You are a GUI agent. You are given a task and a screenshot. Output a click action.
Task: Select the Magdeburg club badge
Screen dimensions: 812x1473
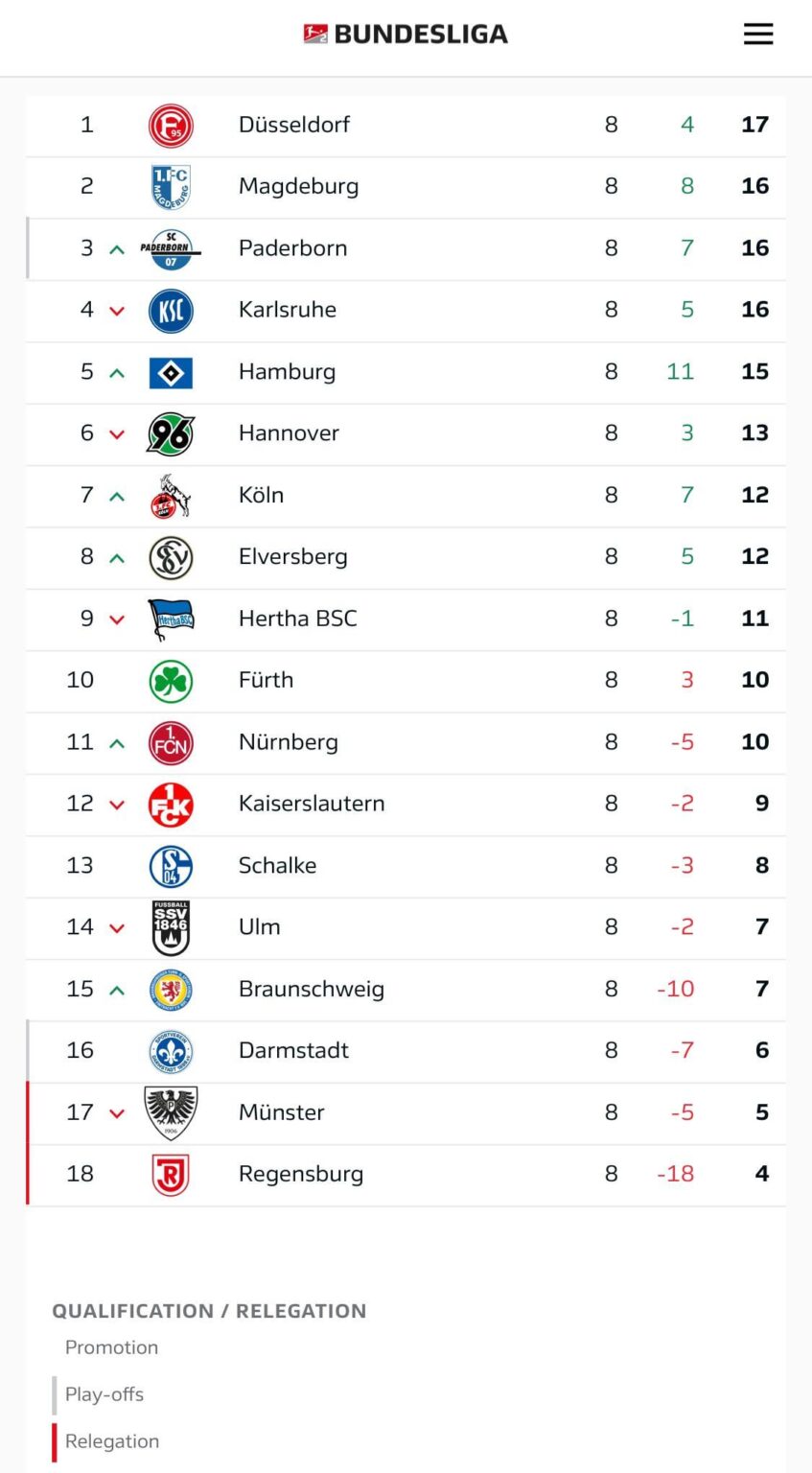[171, 186]
